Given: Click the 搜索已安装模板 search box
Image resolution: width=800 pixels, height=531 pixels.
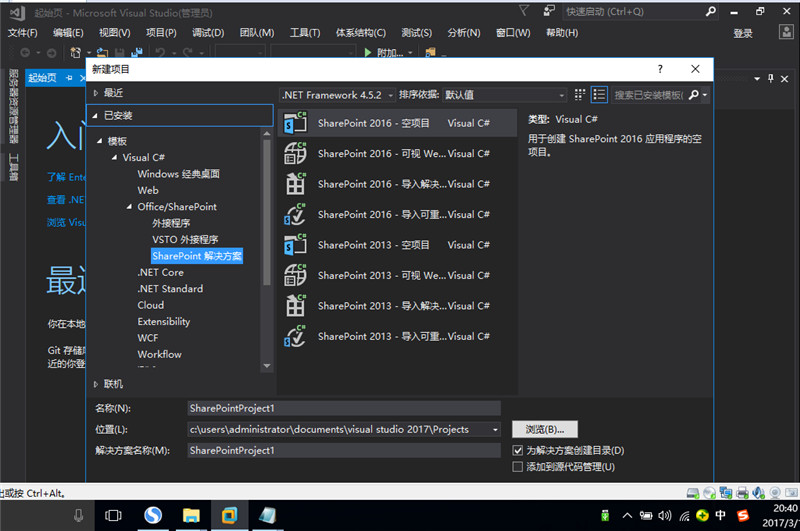Looking at the screenshot, I should 648,95.
